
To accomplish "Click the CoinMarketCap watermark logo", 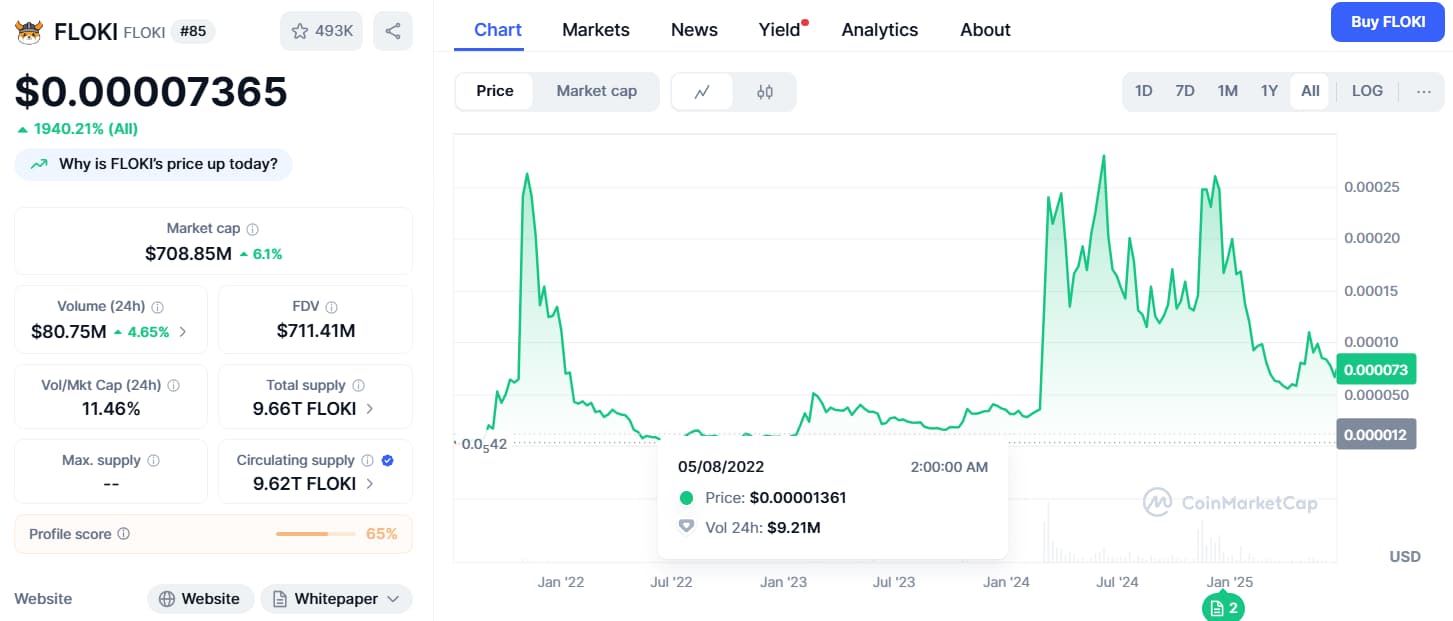I will [1230, 503].
